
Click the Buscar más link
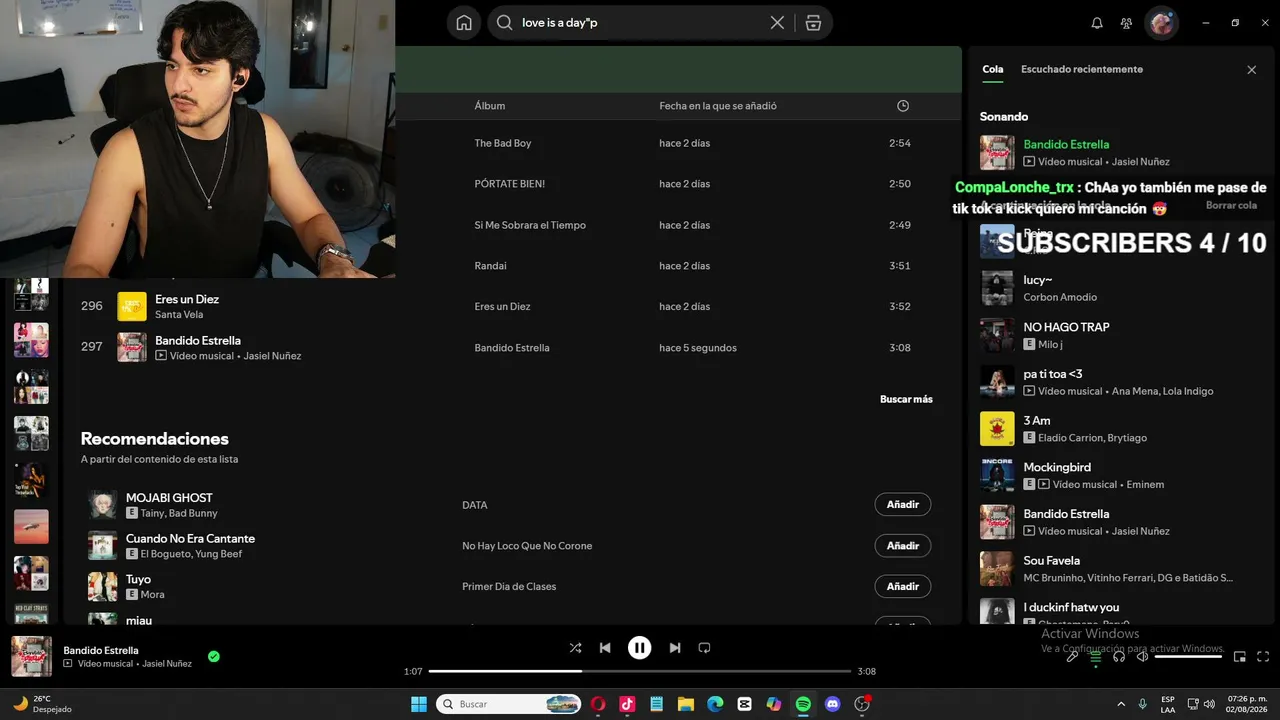pyautogui.click(x=906, y=399)
